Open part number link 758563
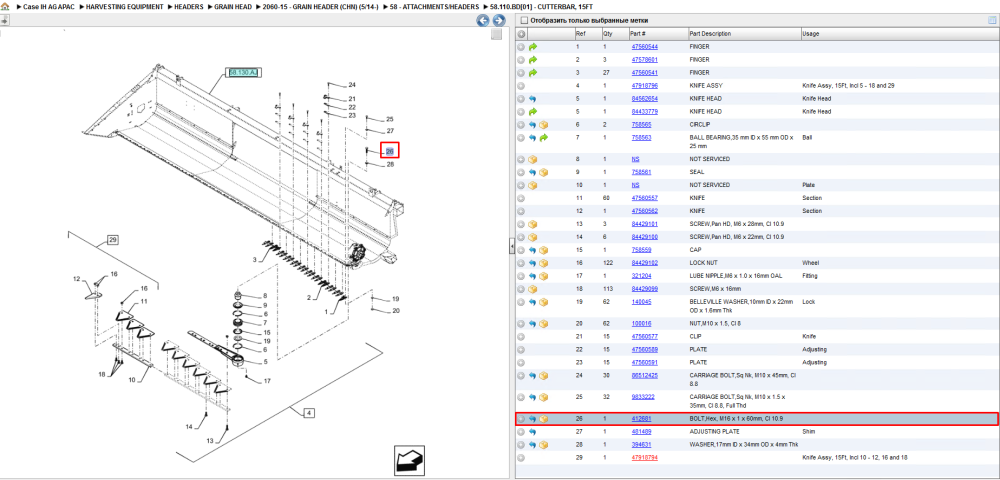Image resolution: width=1000 pixels, height=480 pixels. click(x=641, y=138)
